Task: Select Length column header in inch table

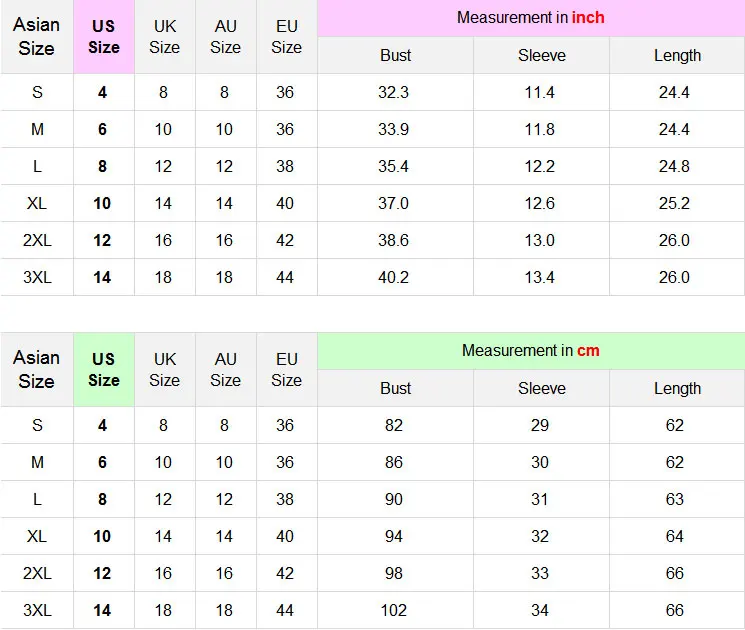Action: (677, 56)
